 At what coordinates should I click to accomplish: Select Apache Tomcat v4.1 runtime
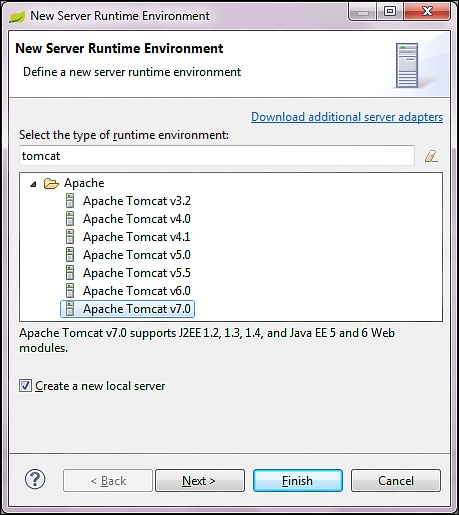137,237
